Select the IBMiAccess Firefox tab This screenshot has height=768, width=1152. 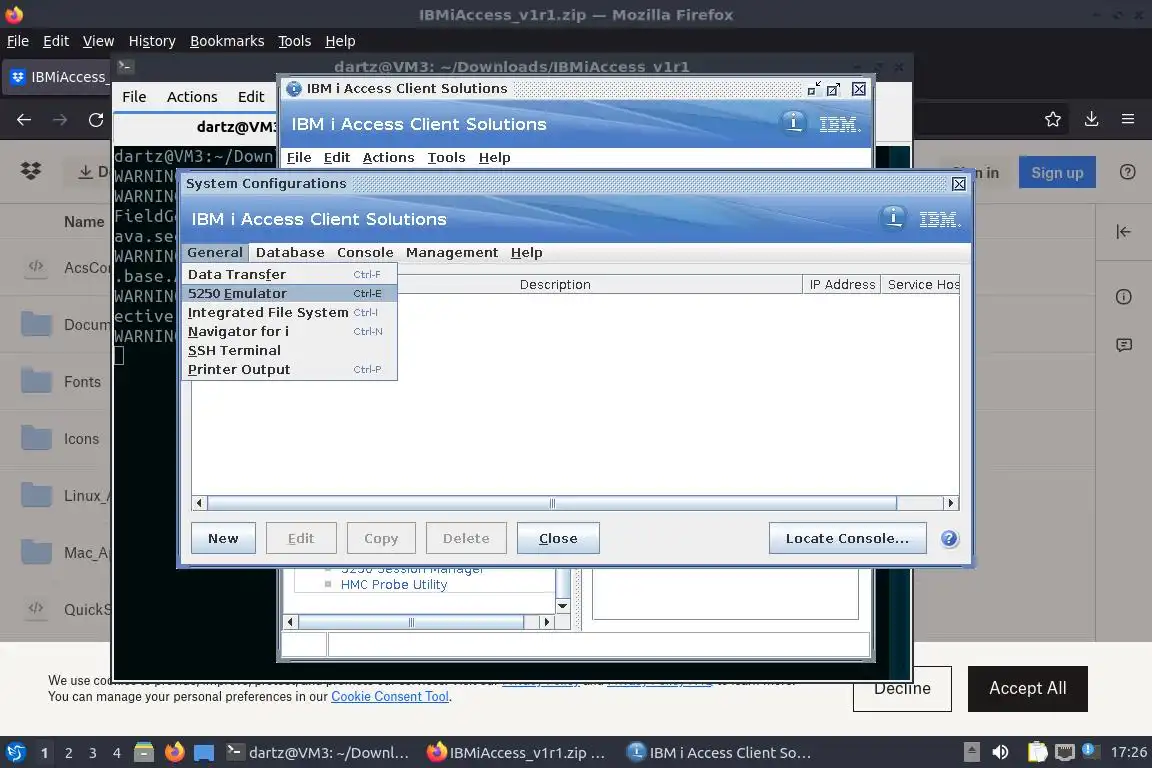[x=57, y=76]
